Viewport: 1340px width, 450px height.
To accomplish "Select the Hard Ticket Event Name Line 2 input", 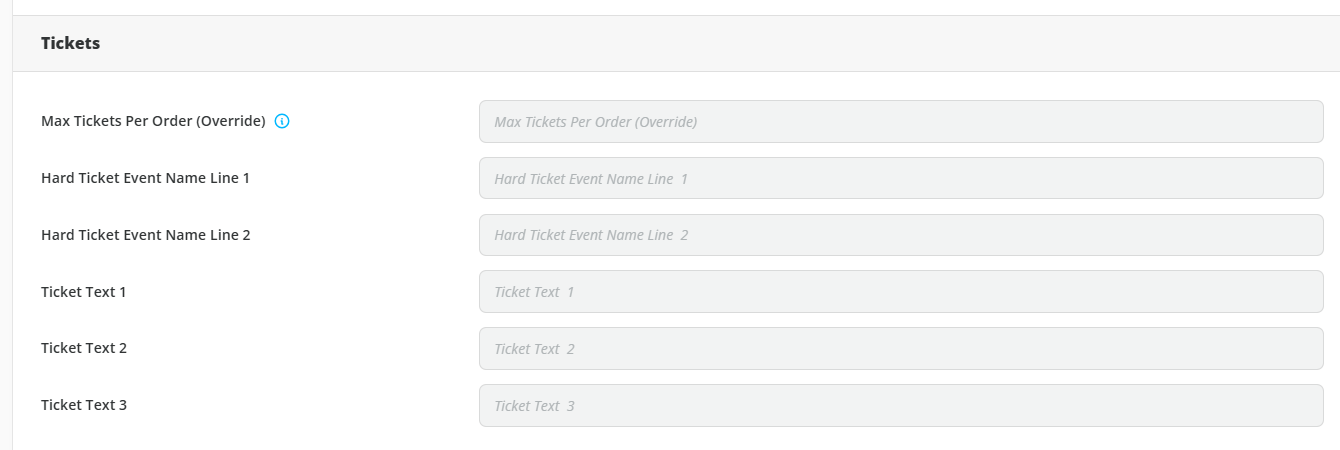I will coord(901,235).
